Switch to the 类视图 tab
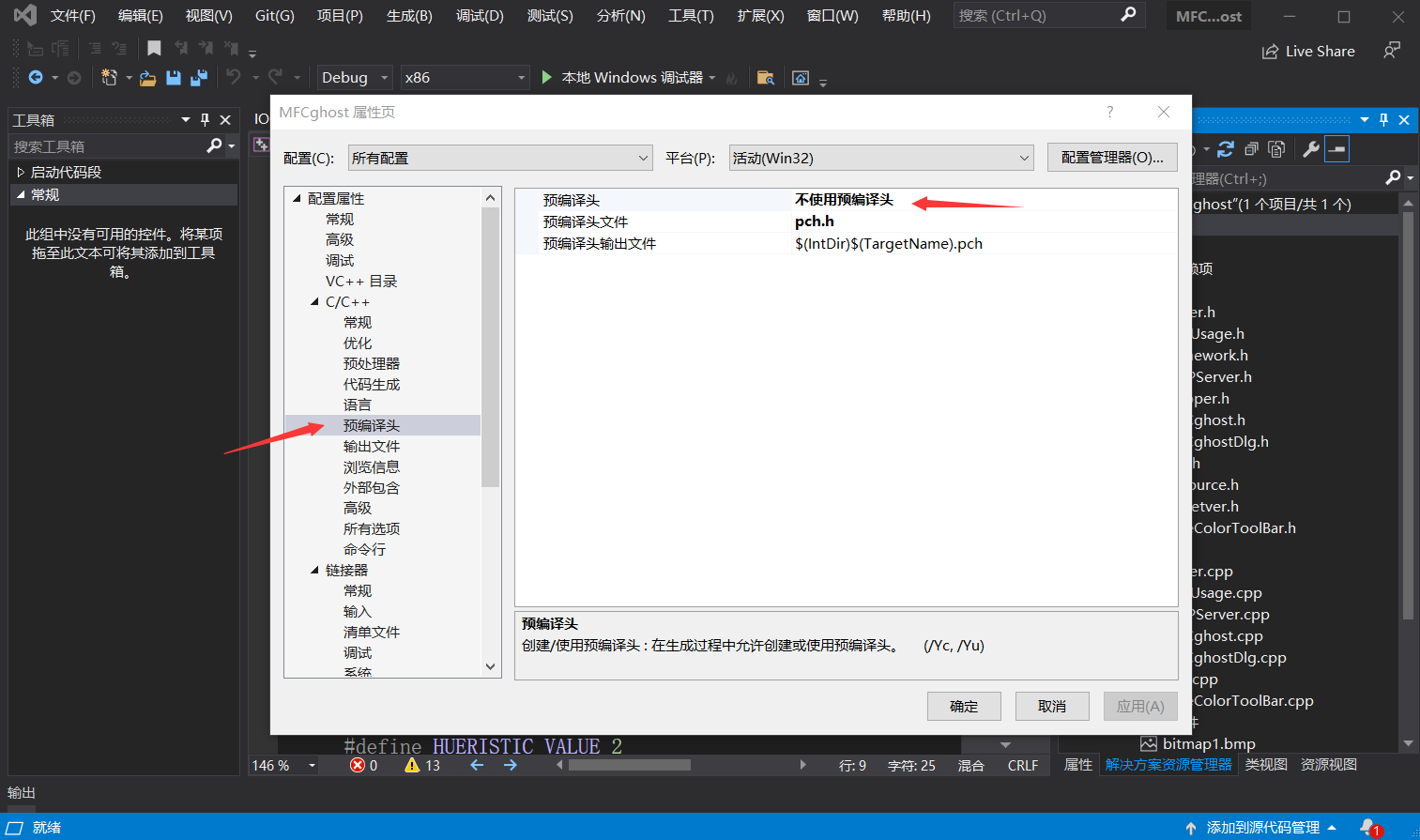 [x=1266, y=765]
